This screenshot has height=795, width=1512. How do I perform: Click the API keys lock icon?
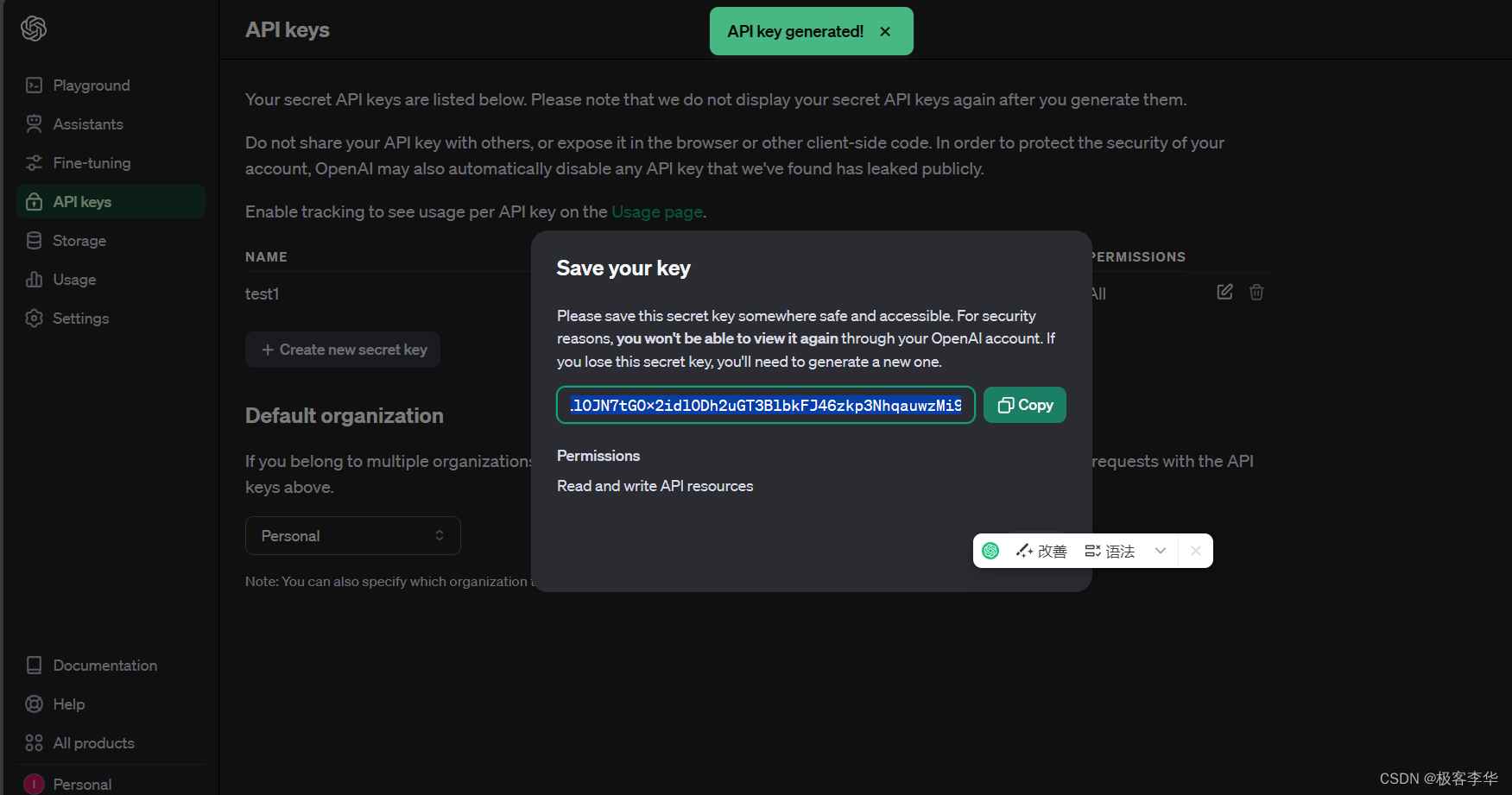(x=35, y=202)
